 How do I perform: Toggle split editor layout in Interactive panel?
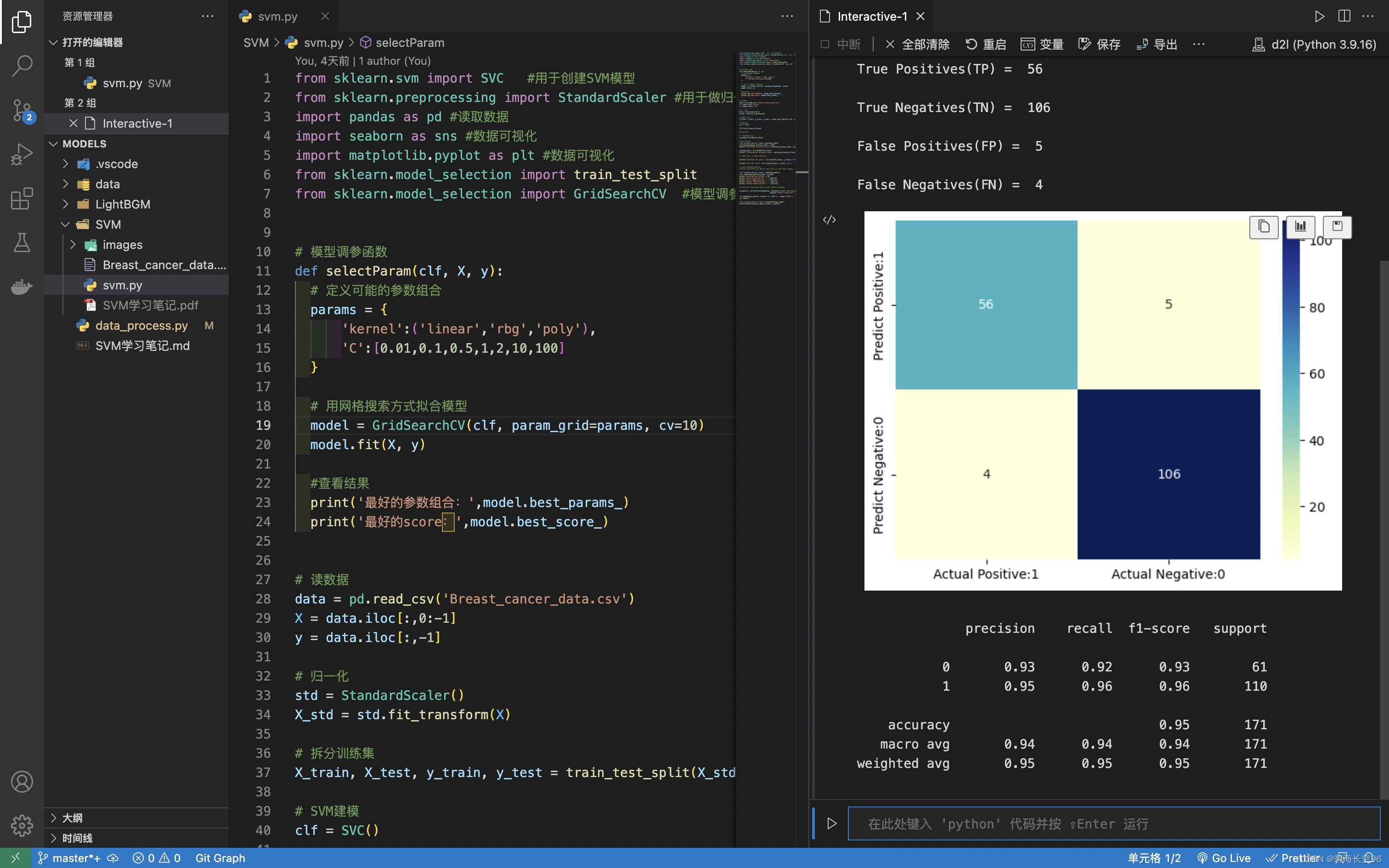point(1344,16)
